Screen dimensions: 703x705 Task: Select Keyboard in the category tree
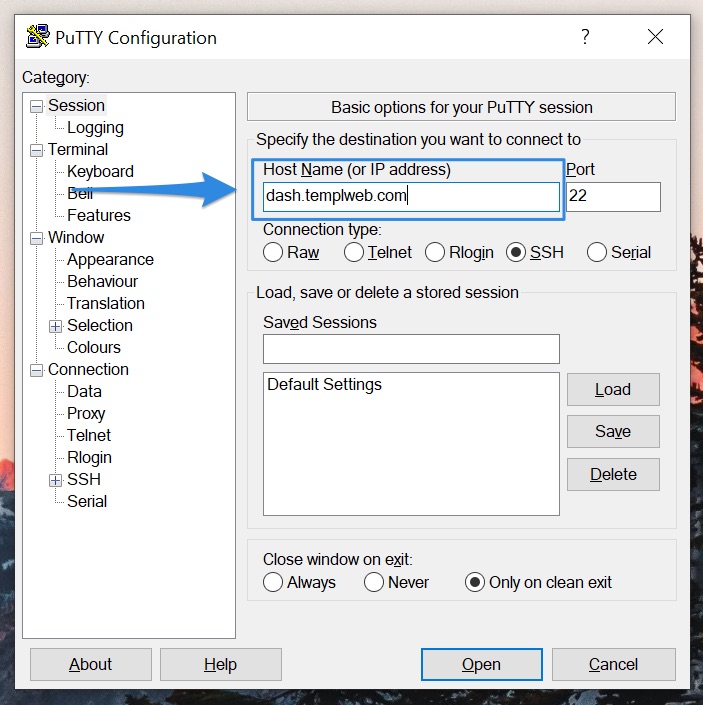click(100, 171)
